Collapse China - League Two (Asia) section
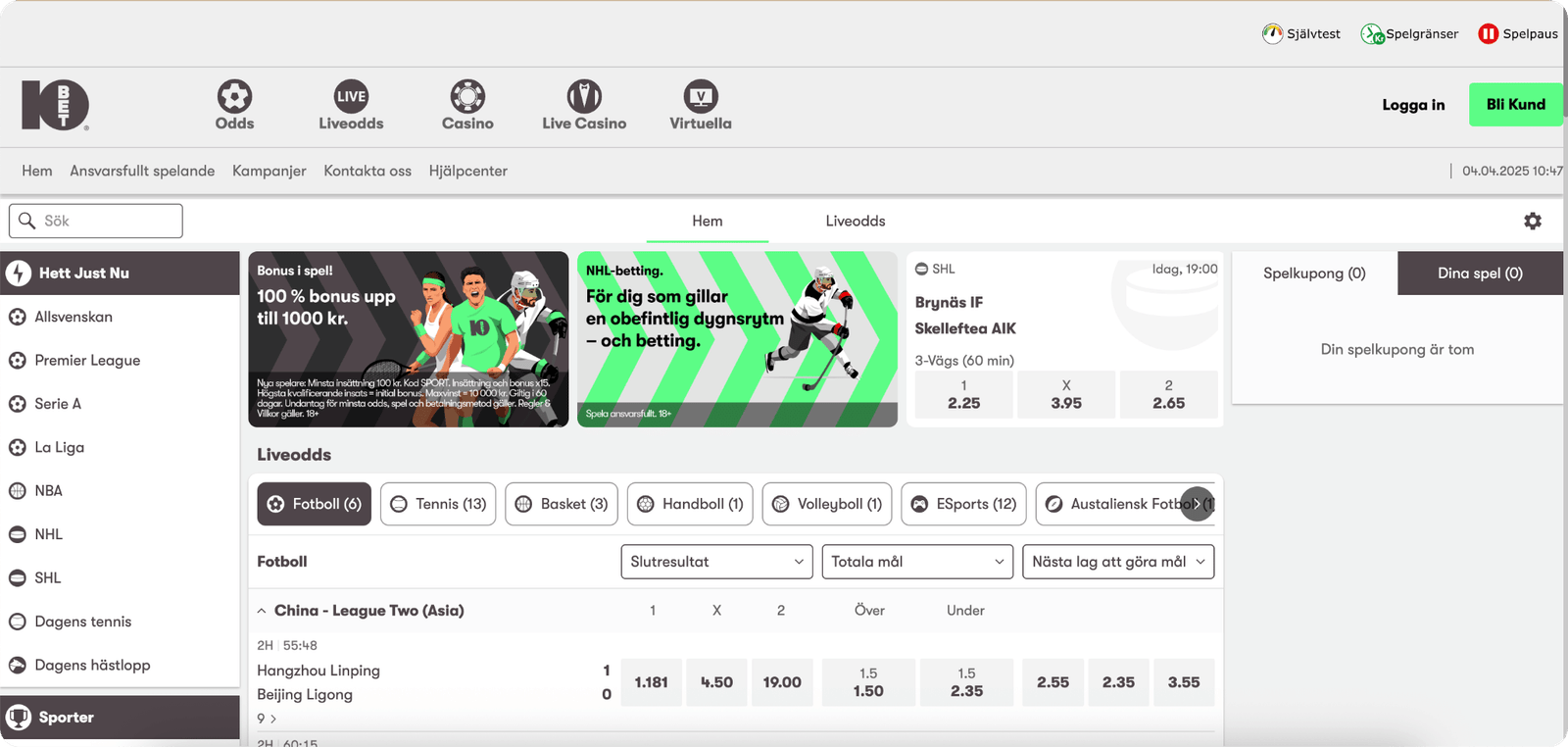 [262, 611]
